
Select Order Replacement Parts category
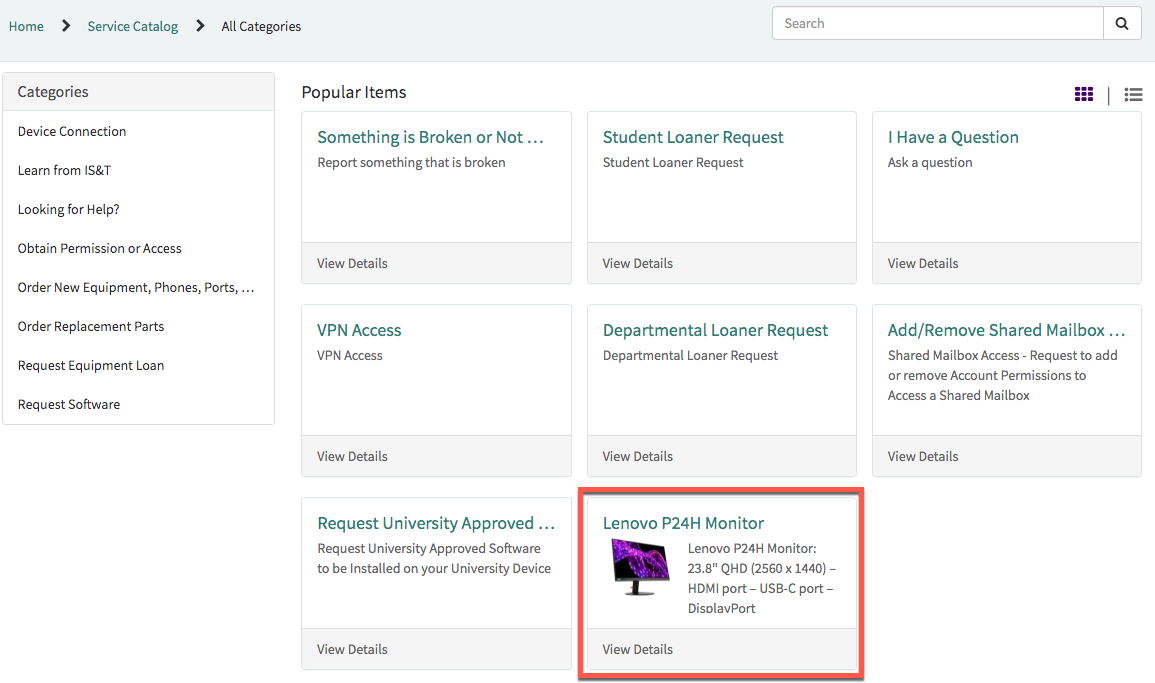pyautogui.click(x=90, y=326)
